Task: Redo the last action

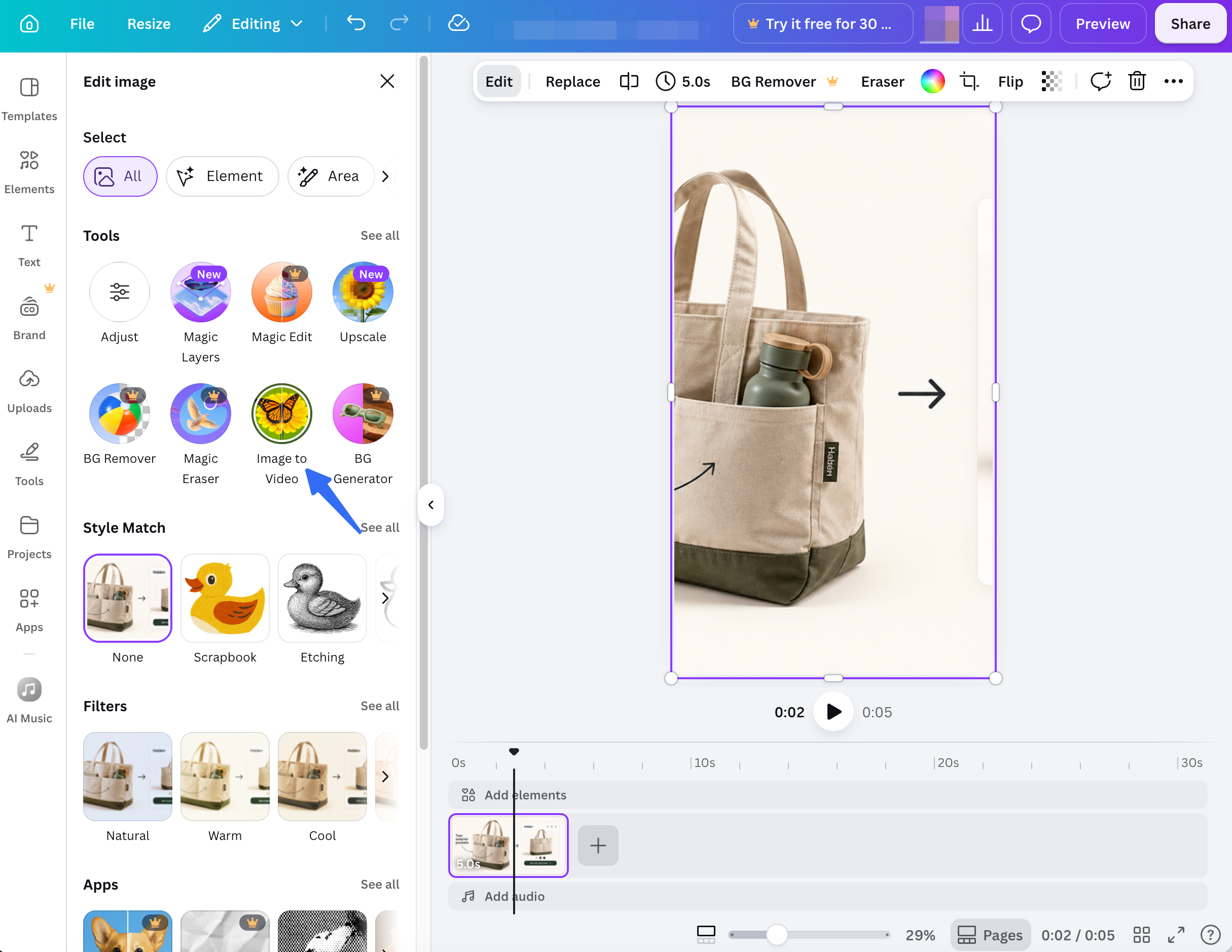Action: tap(399, 24)
